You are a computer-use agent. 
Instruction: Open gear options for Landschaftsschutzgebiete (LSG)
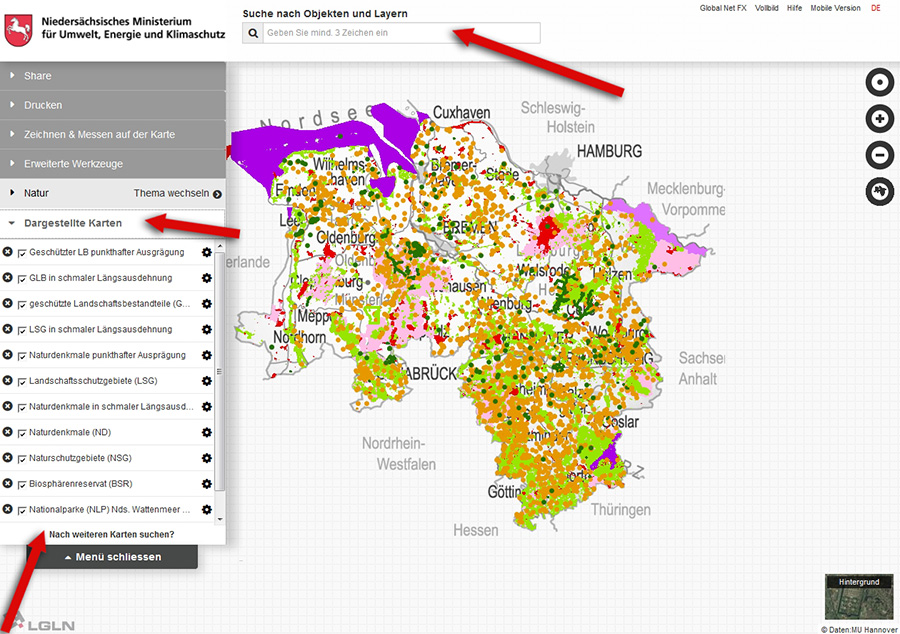pos(207,381)
